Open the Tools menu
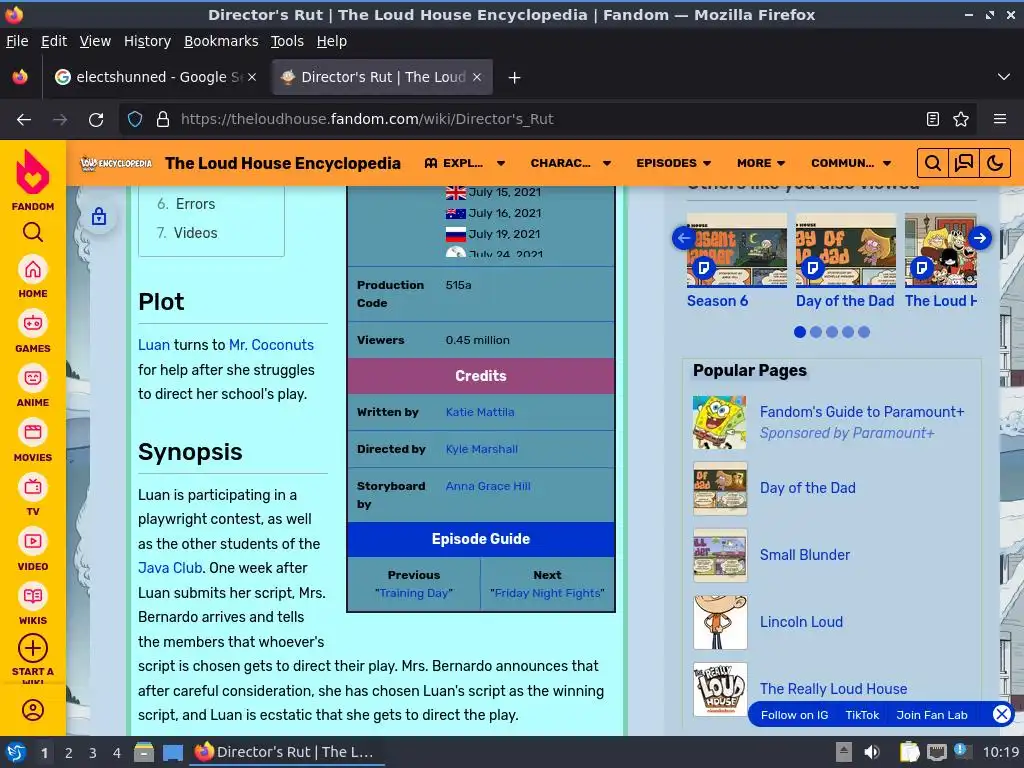 [x=287, y=41]
